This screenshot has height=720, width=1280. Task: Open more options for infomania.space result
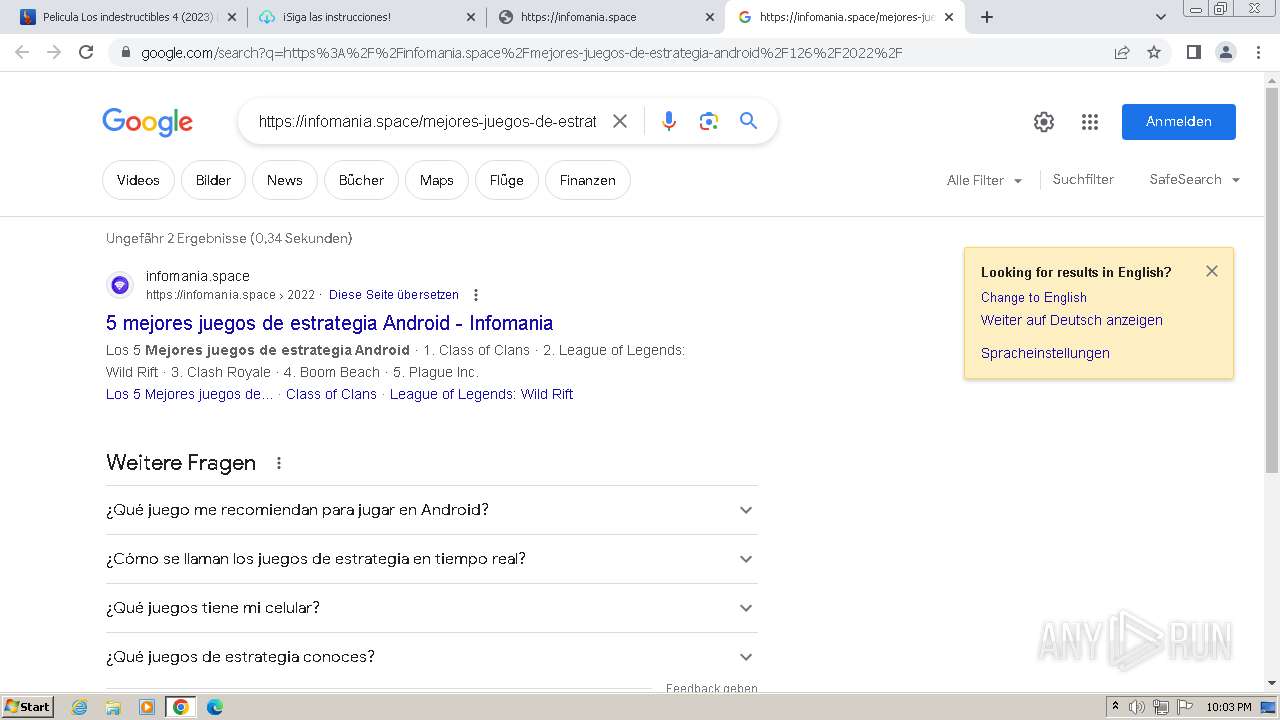point(476,295)
